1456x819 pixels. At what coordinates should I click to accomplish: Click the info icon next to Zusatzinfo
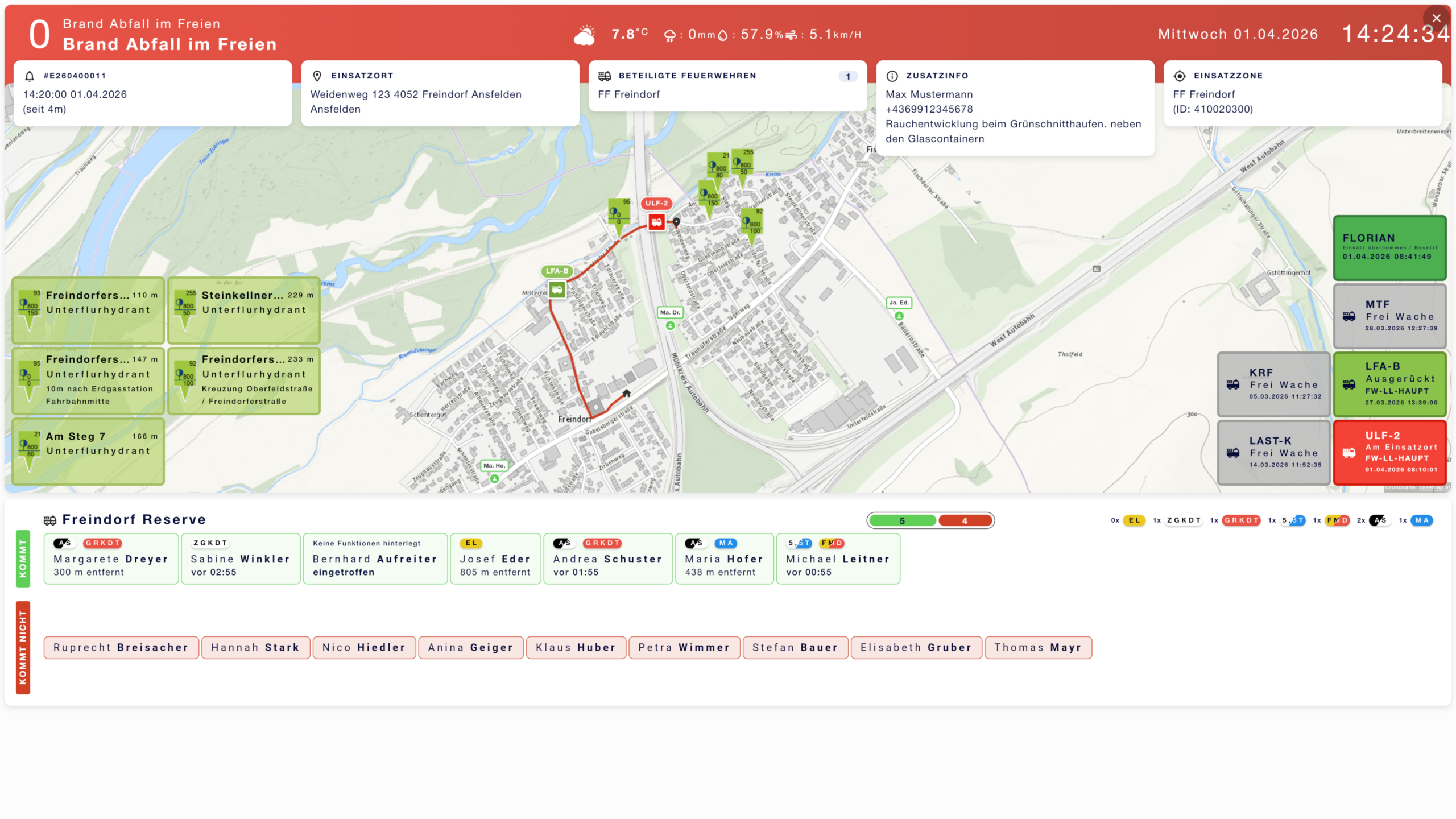point(892,76)
